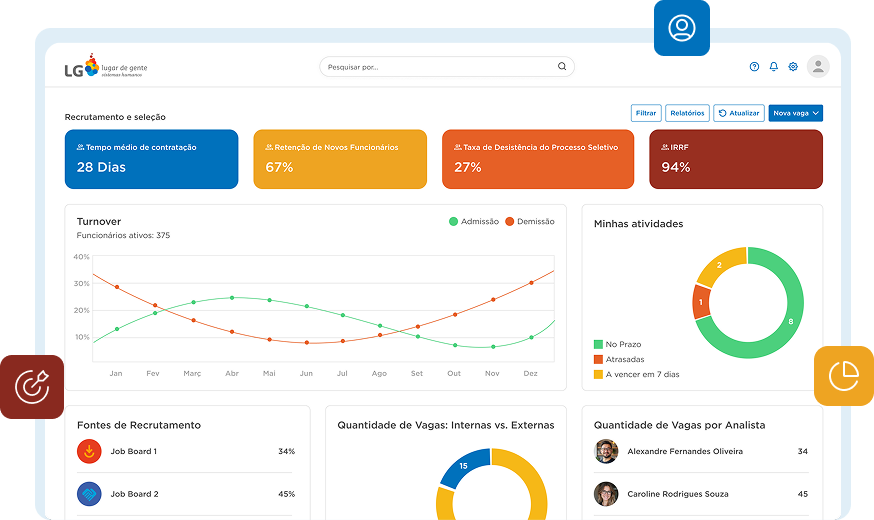Click the search magnifier icon
Image resolution: width=874 pixels, height=520 pixels.
[562, 67]
